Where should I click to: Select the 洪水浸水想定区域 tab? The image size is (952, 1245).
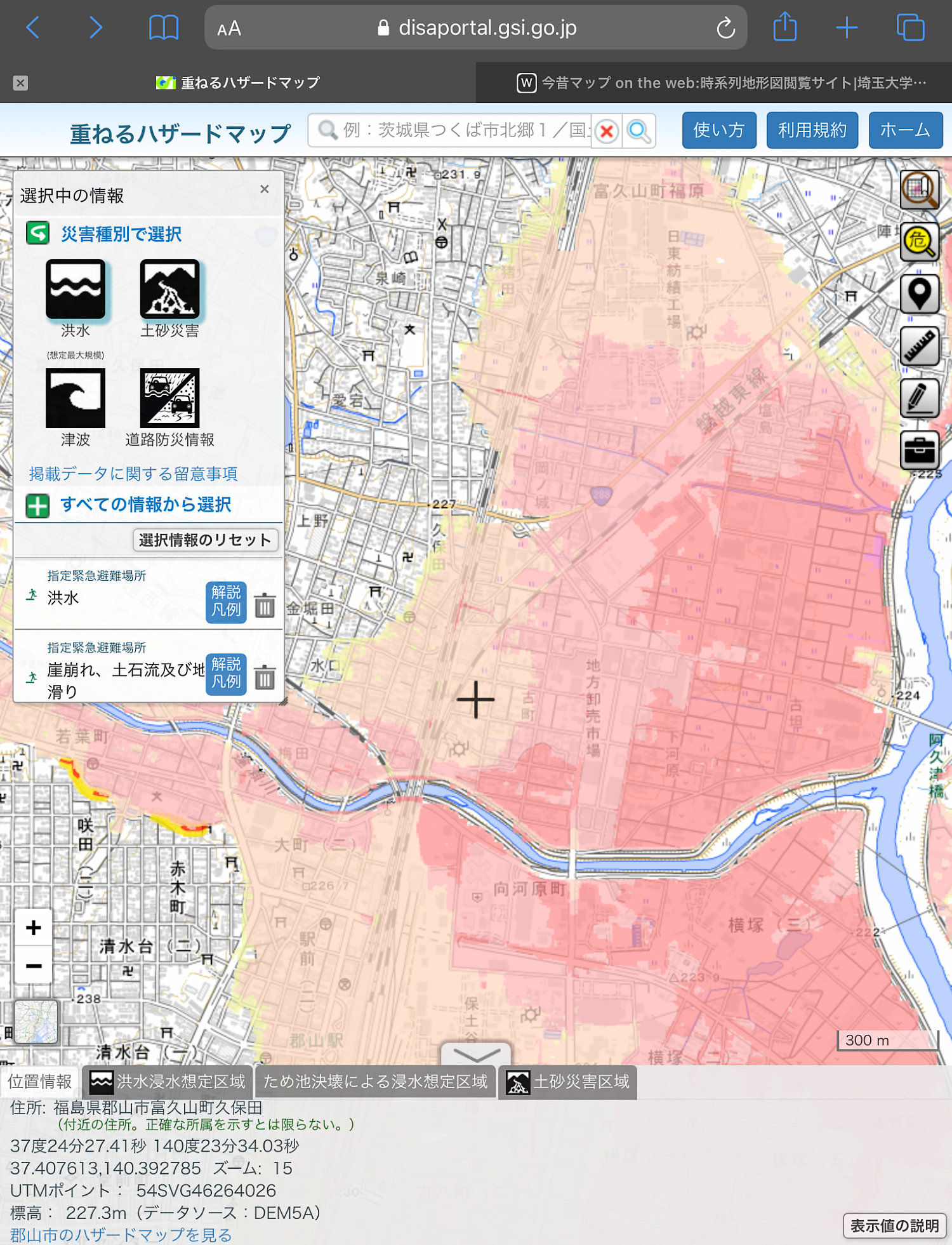tap(168, 1082)
